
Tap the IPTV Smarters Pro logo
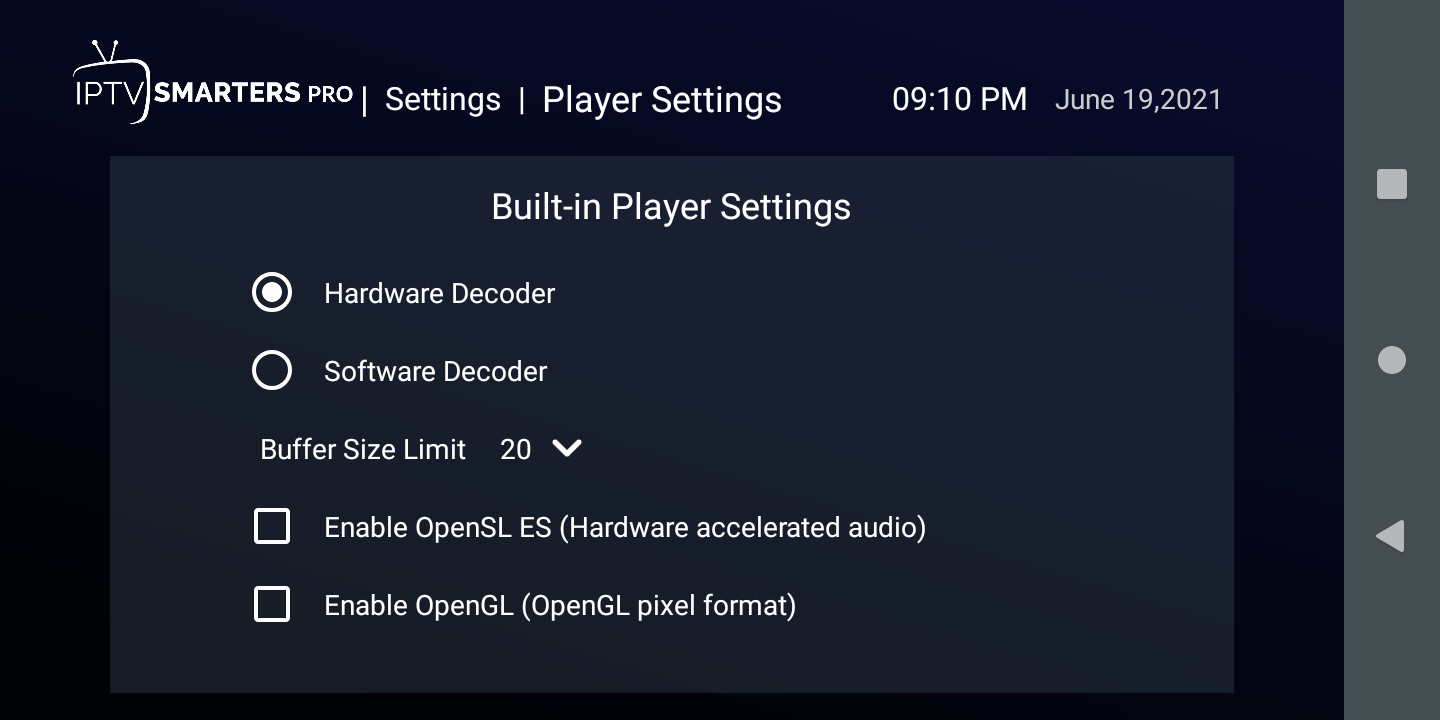pos(212,86)
